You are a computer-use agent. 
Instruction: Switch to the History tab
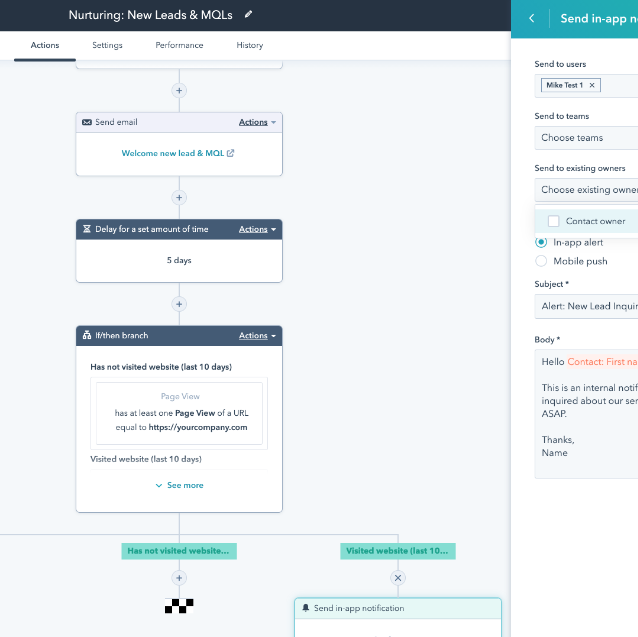tap(250, 45)
